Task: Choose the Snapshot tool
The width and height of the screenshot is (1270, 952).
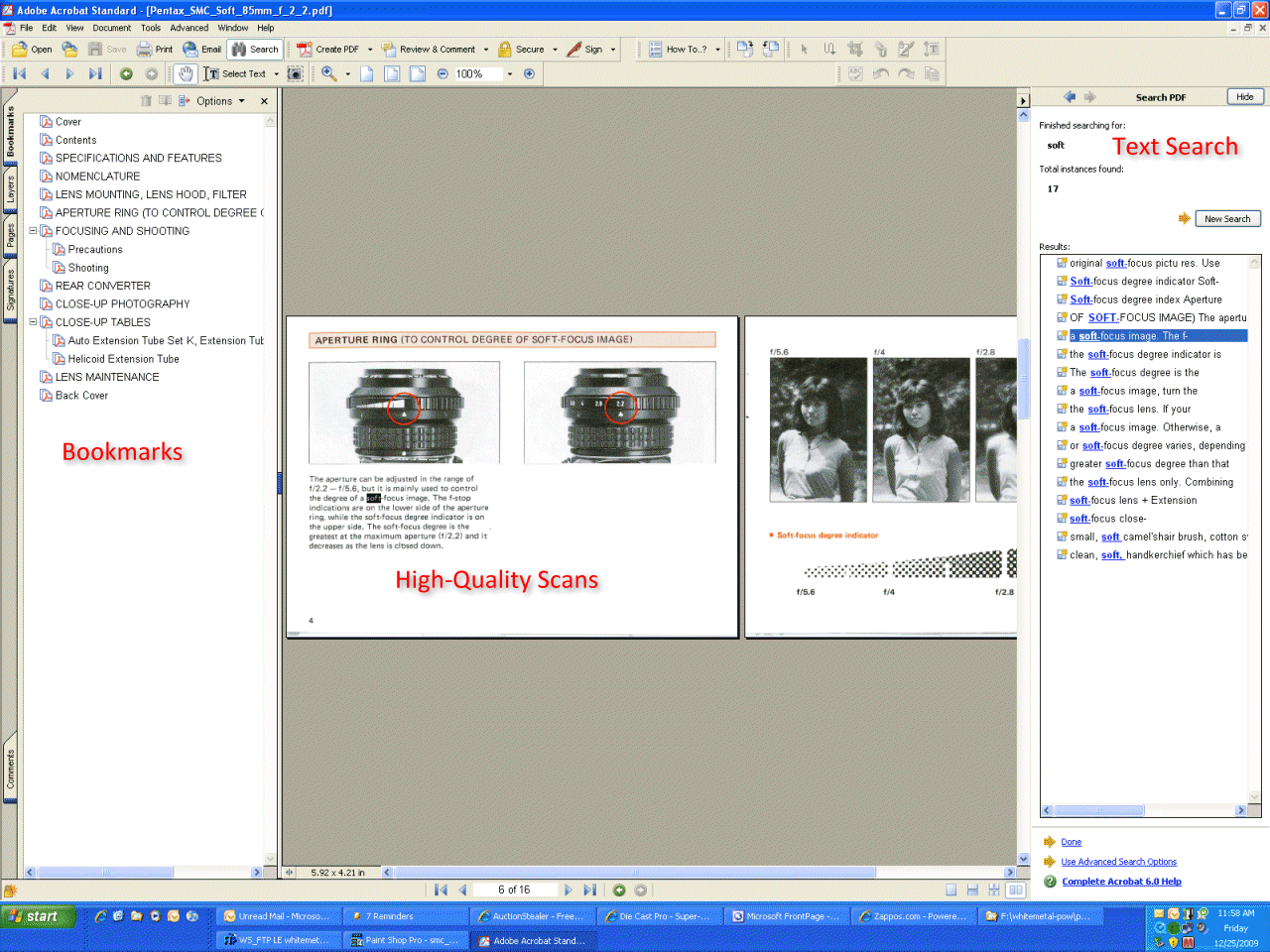Action: click(295, 73)
